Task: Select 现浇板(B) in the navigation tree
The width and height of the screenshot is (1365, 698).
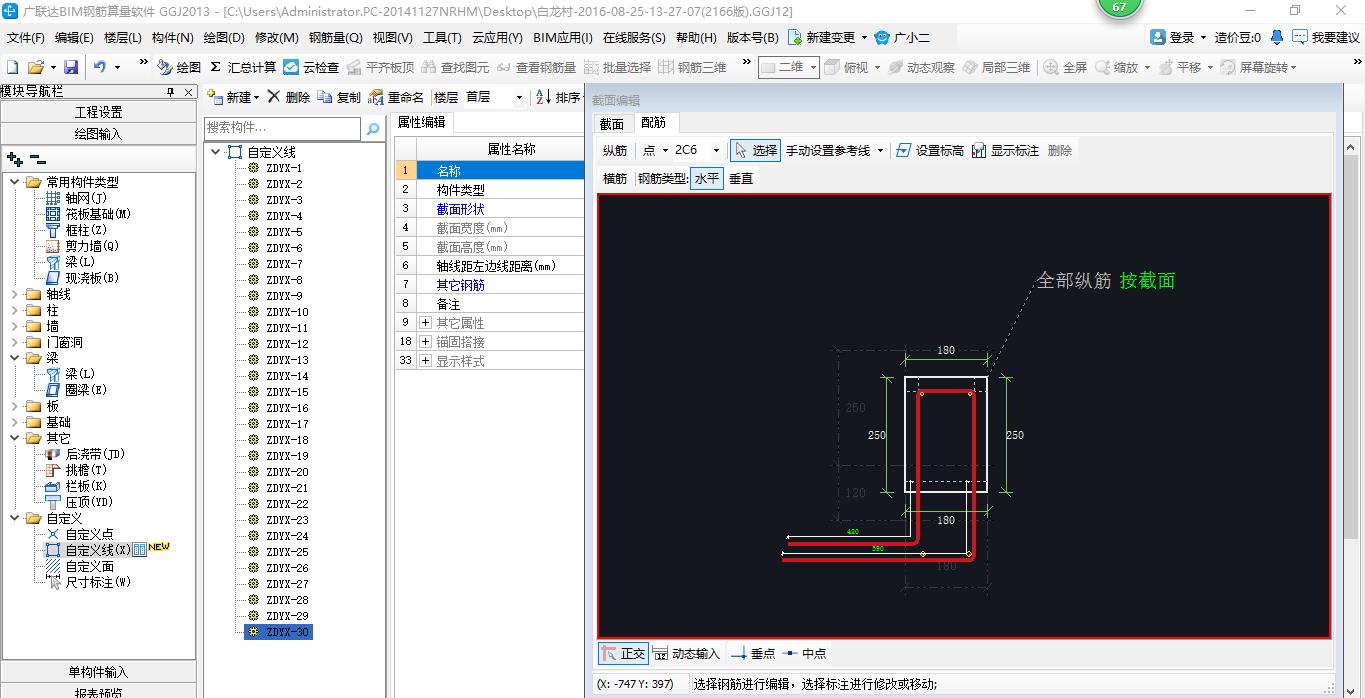Action: point(82,278)
